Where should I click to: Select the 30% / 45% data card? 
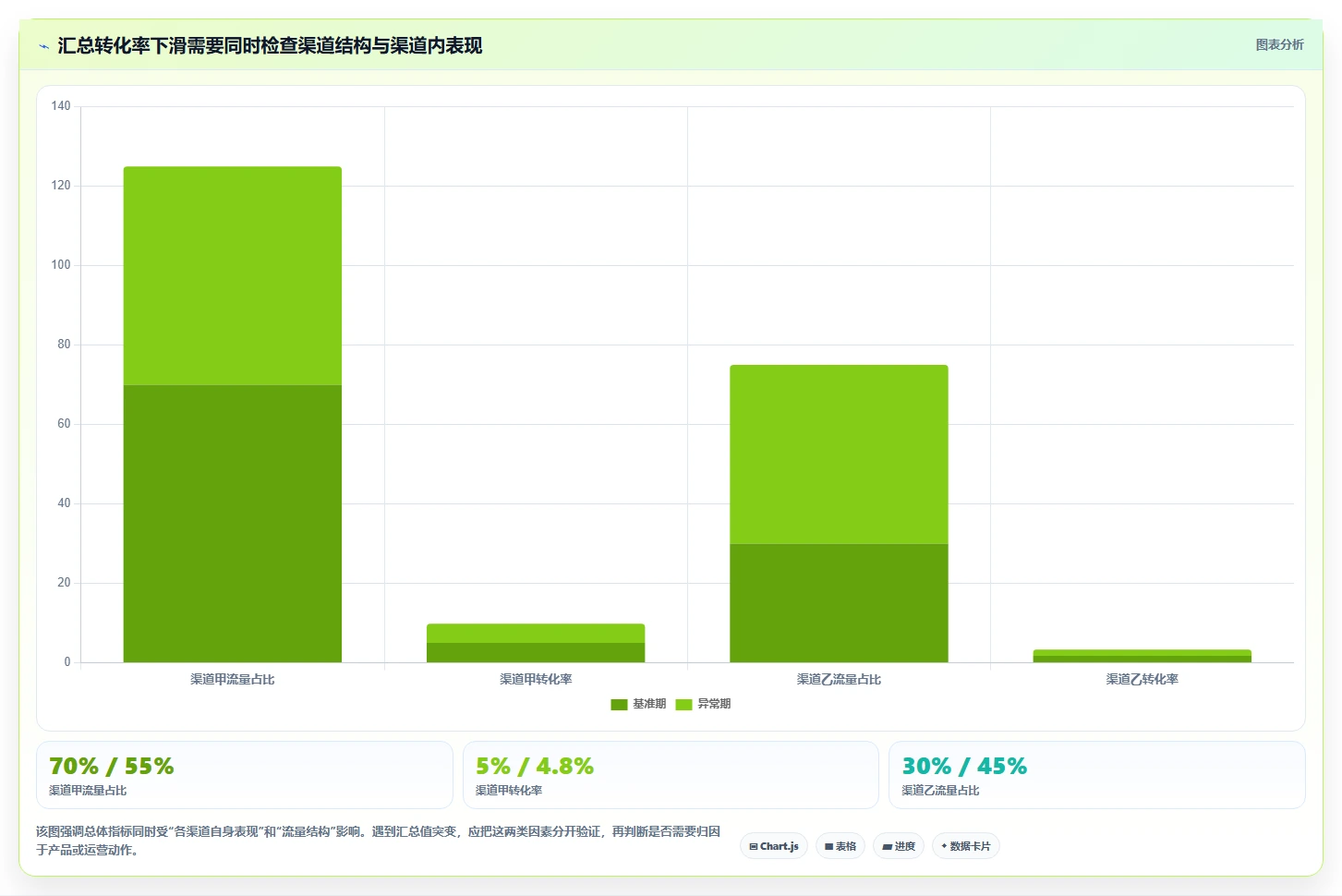coord(1097,775)
